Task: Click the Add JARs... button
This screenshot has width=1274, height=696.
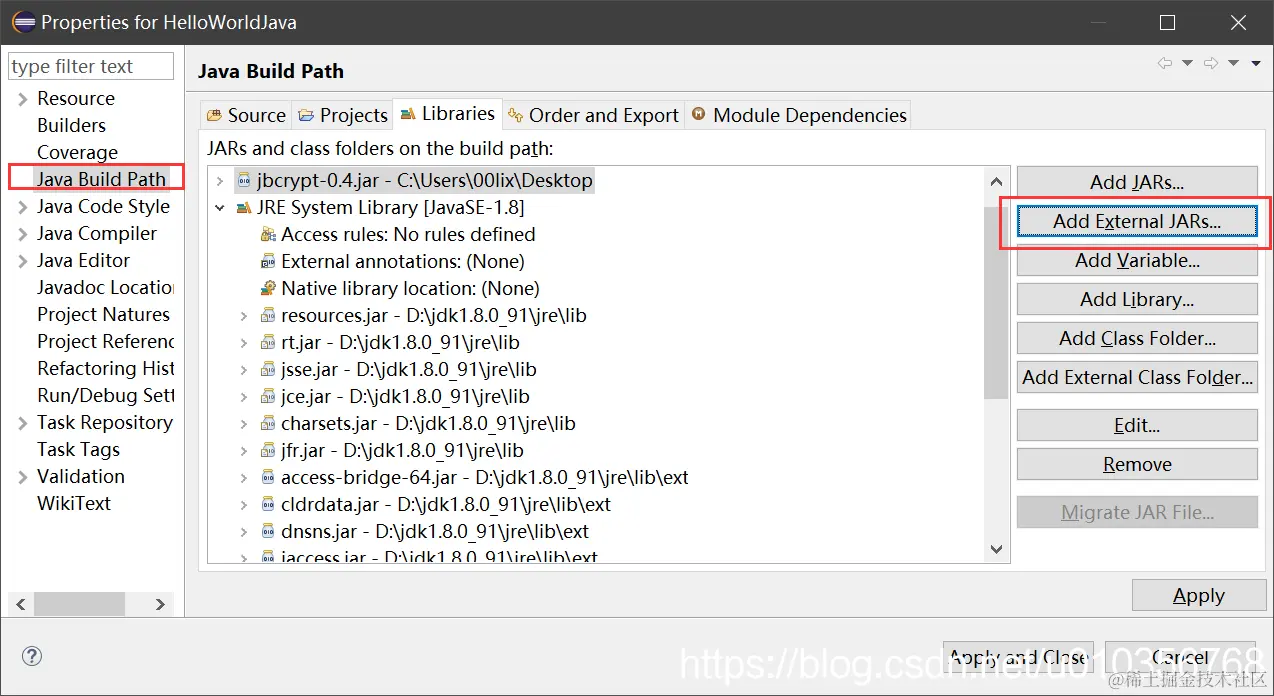Action: click(1137, 183)
